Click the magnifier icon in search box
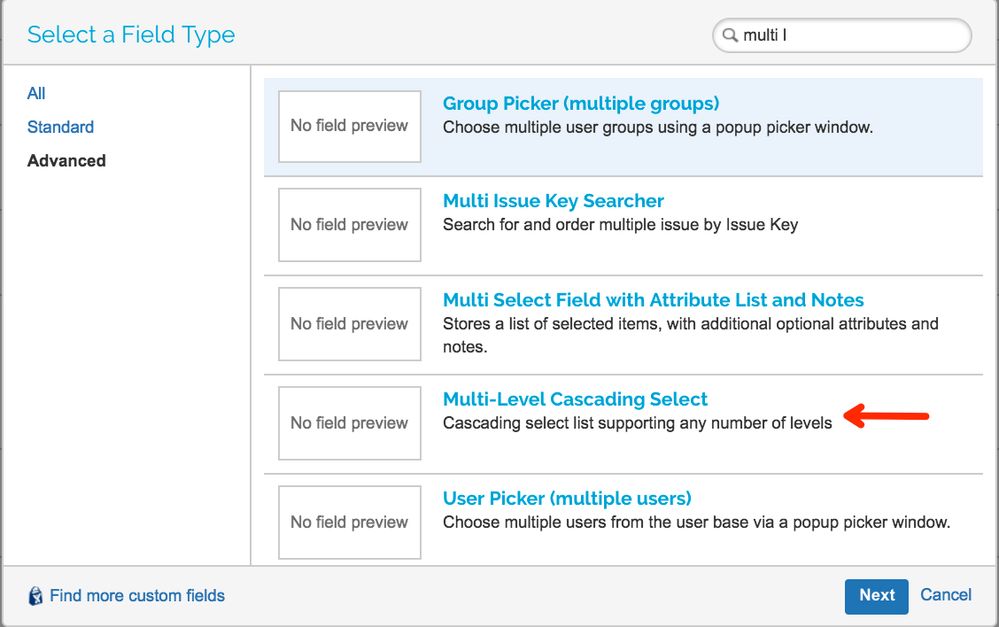Viewport: 999px width, 627px height. pos(729,36)
